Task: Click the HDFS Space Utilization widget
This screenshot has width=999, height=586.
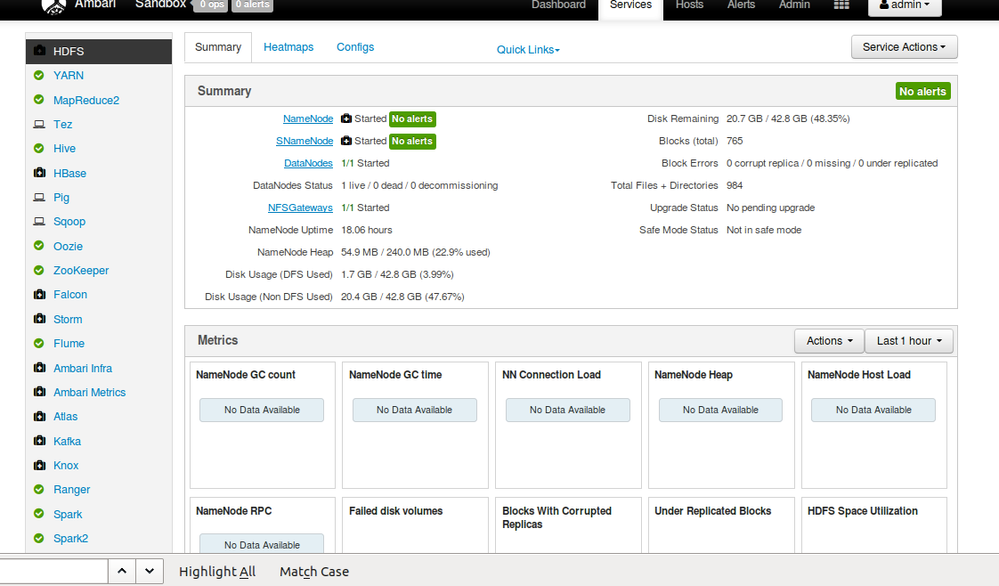Action: (x=874, y=525)
